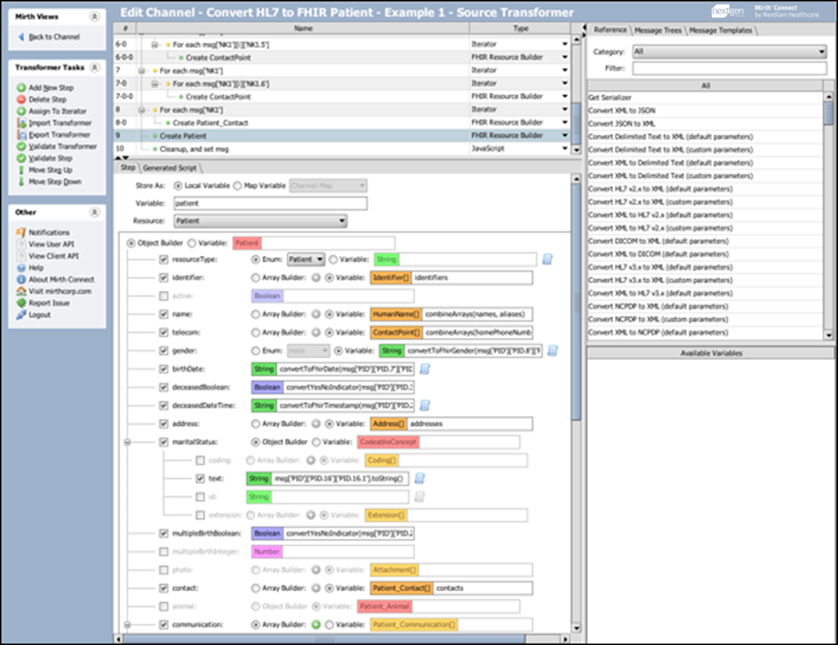Click the Move Step Up arrow icon
Image resolution: width=838 pixels, height=645 pixels.
pyautogui.click(x=21, y=170)
